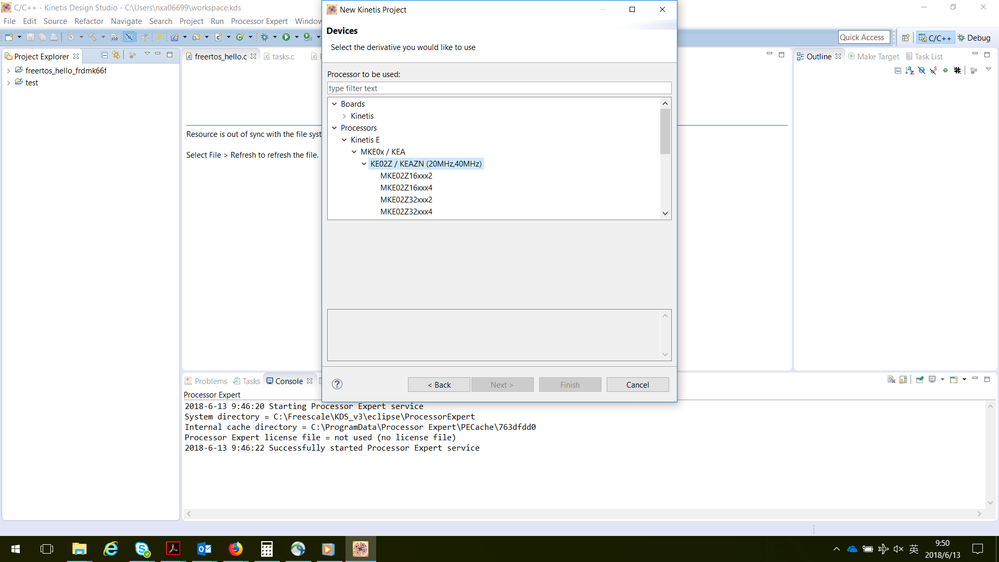999x562 pixels.
Task: Click the New C/C++ Project toolbar icon
Action: click(x=175, y=37)
